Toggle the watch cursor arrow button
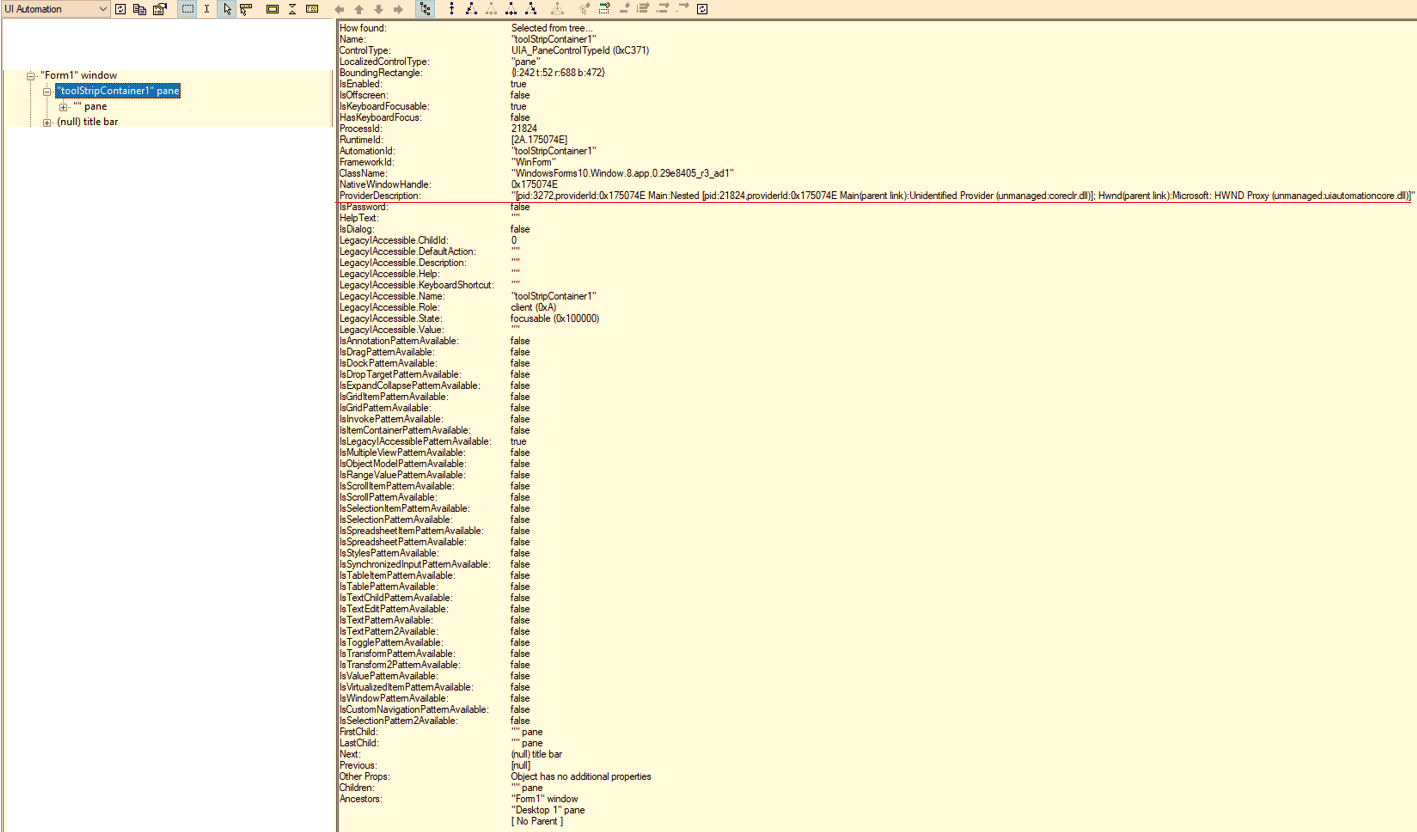This screenshot has width=1417, height=832. click(227, 9)
